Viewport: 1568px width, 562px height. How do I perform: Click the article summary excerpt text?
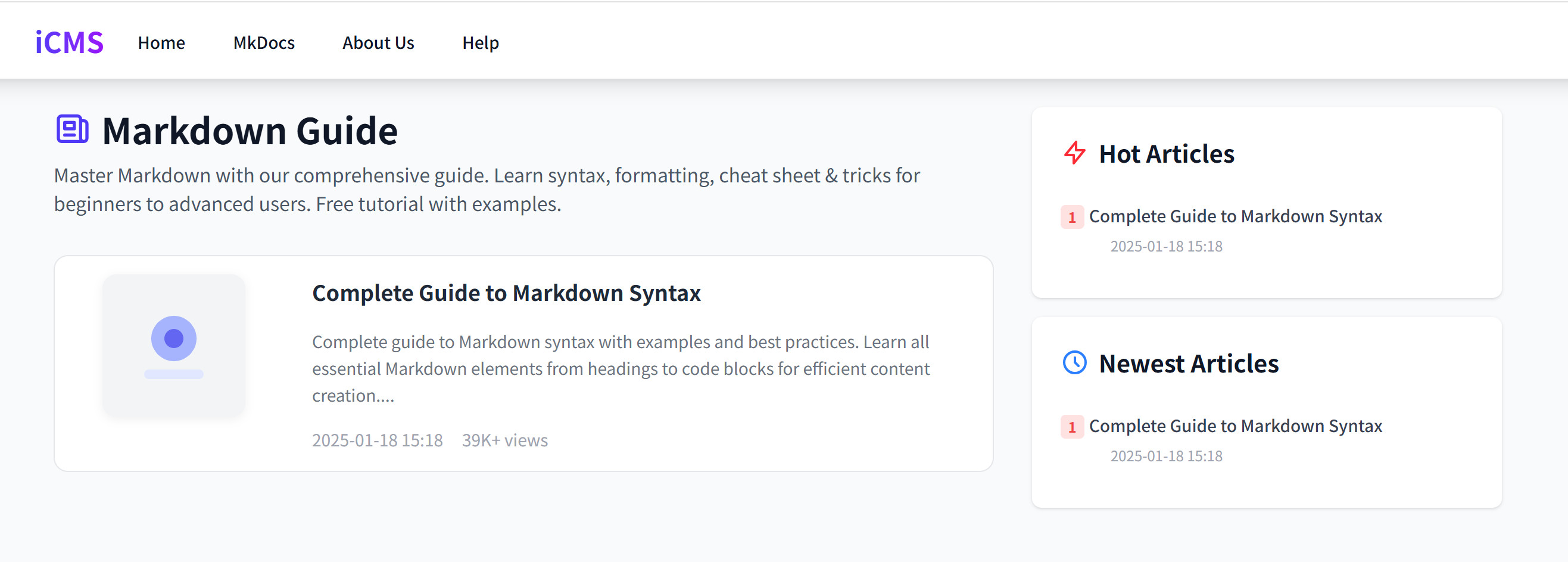coord(621,368)
